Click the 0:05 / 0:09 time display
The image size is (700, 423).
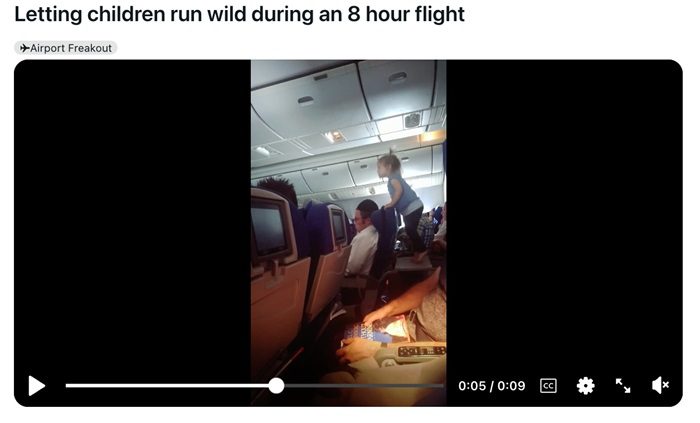coord(492,386)
